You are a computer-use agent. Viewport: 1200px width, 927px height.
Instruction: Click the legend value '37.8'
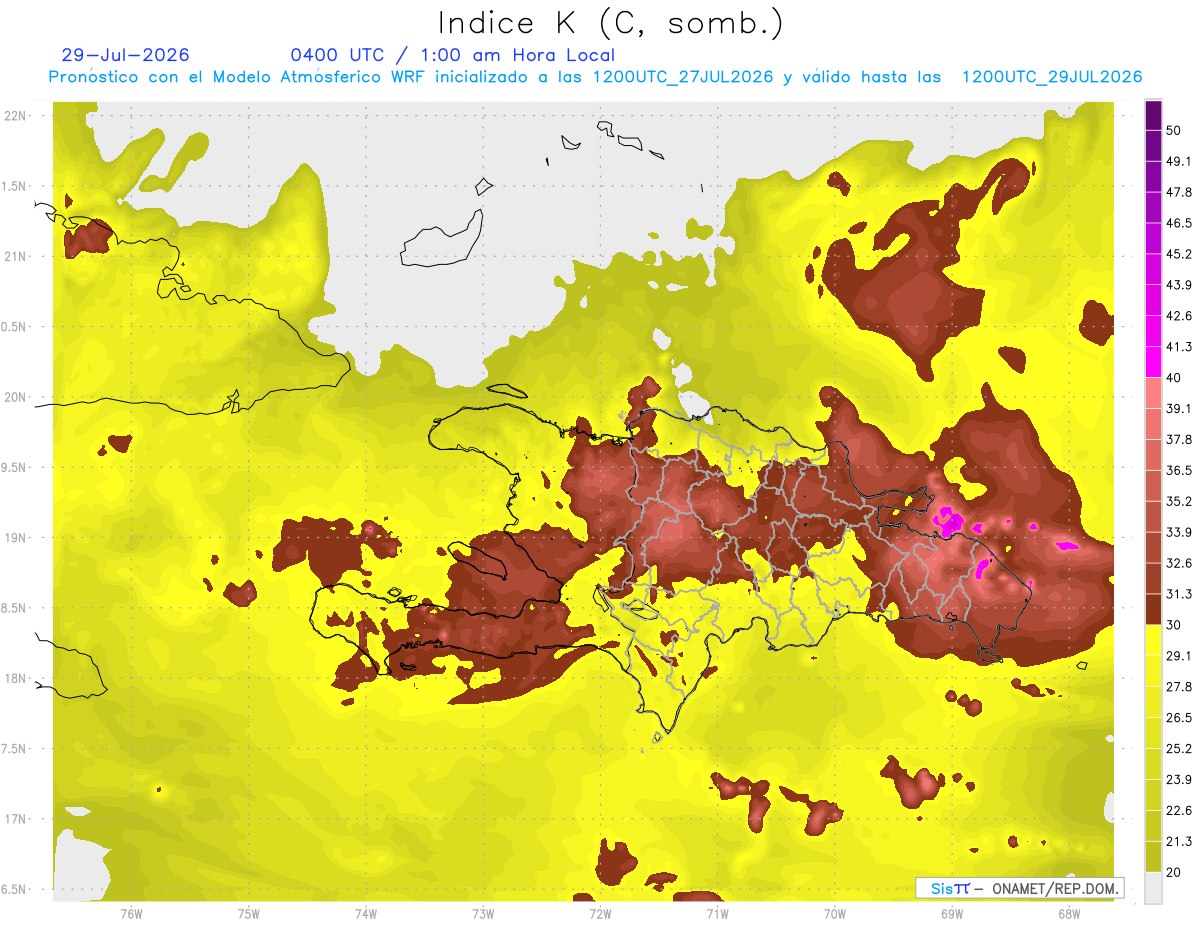1179,439
